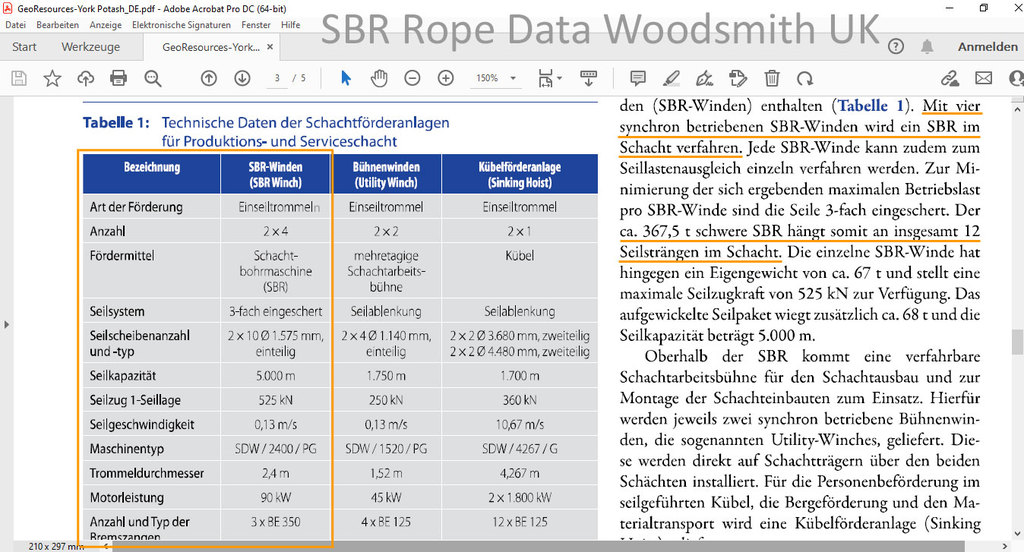
Task: Open the Bearbeiten menu
Action: 57,25
